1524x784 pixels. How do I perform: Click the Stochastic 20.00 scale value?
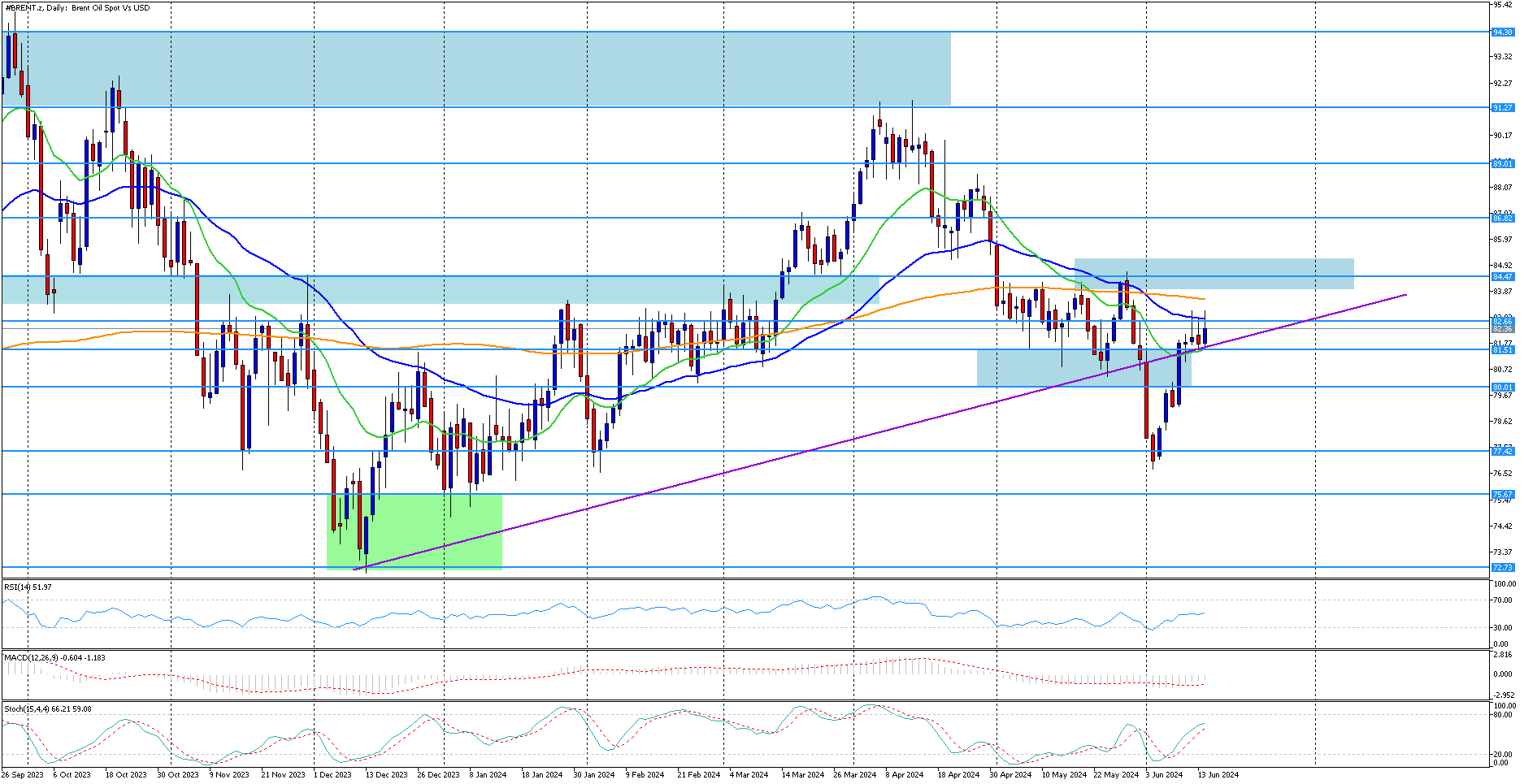(1504, 754)
